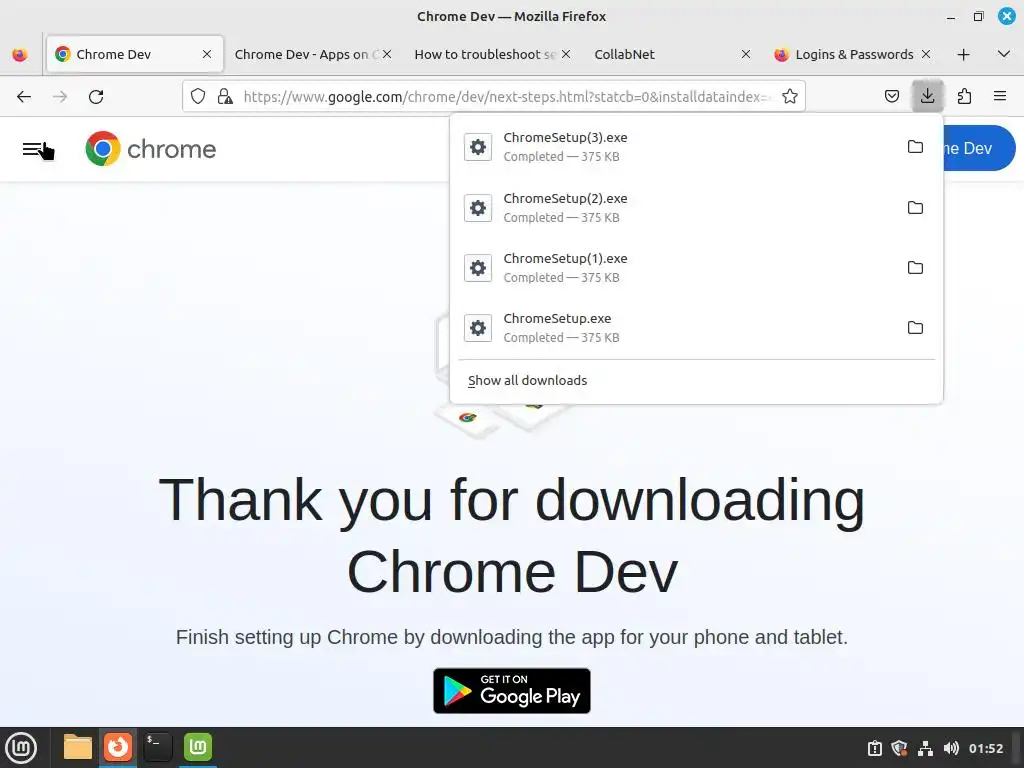The height and width of the screenshot is (768, 1024).
Task: Click the Get it on Google Play badge
Action: point(511,690)
